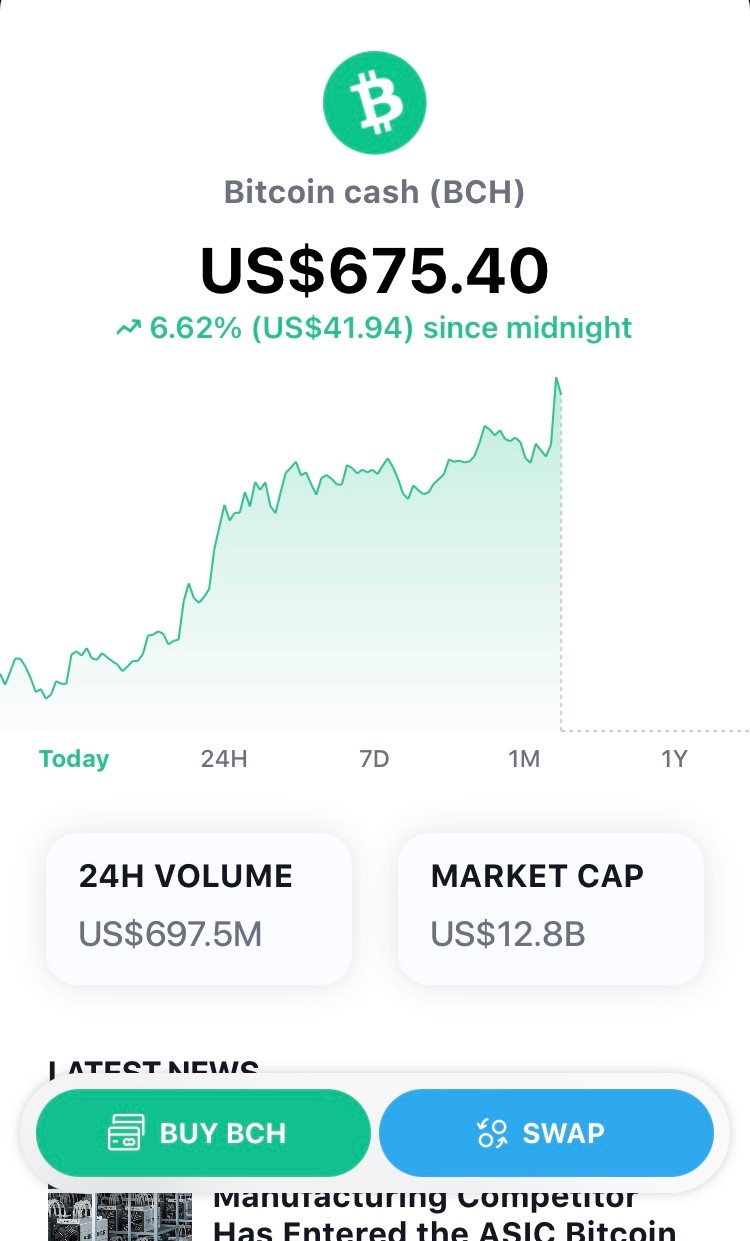Switch to the 1M chart view
This screenshot has height=1241, width=750.
pos(524,759)
